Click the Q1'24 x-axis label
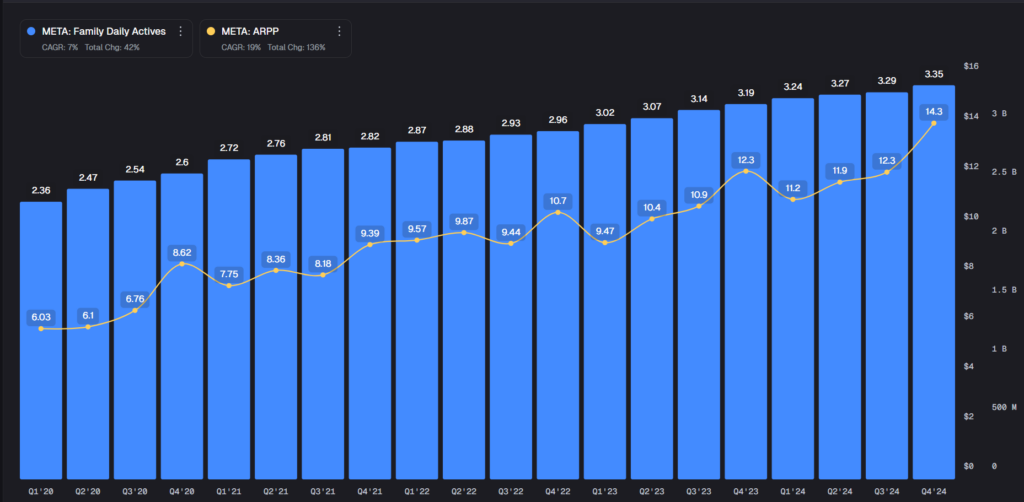The image size is (1024, 502). click(x=793, y=490)
